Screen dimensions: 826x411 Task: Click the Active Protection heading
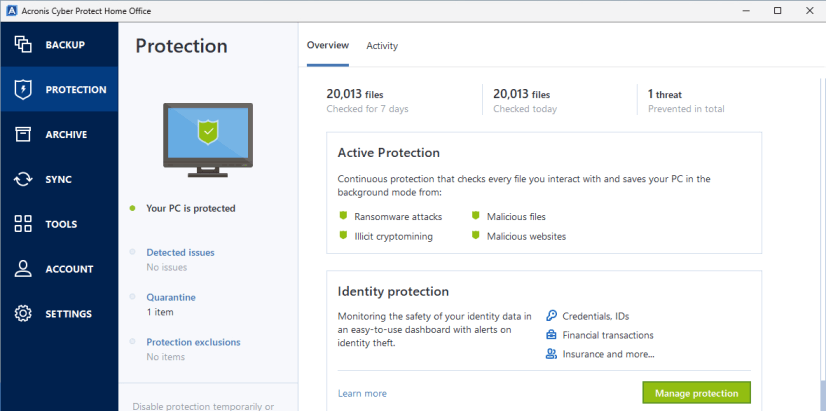388,153
